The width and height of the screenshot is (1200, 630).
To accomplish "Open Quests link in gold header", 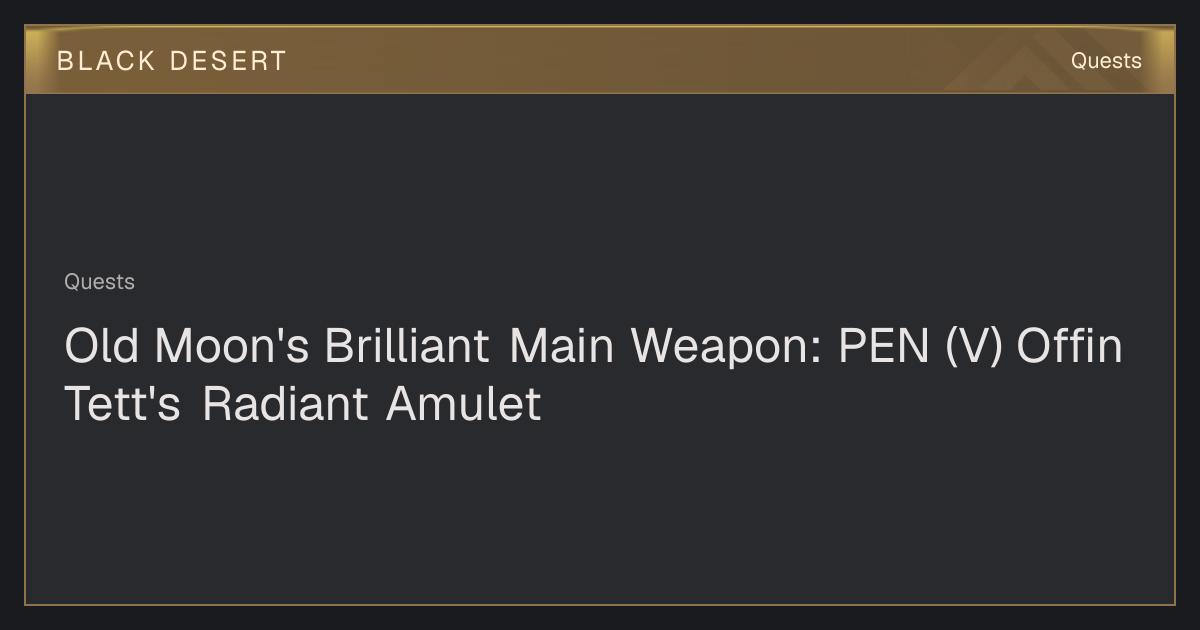I will [1106, 61].
